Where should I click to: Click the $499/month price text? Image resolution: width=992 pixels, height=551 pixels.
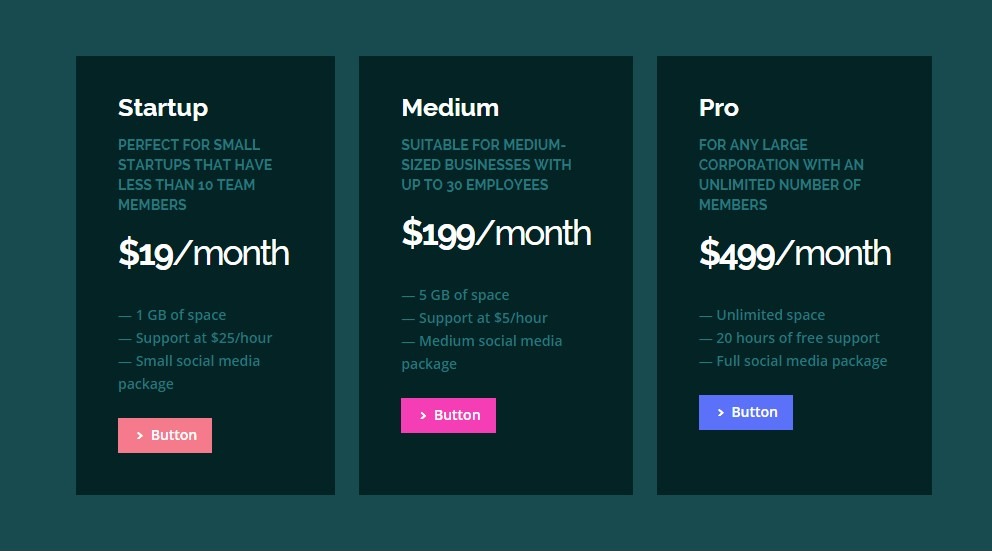[x=795, y=253]
